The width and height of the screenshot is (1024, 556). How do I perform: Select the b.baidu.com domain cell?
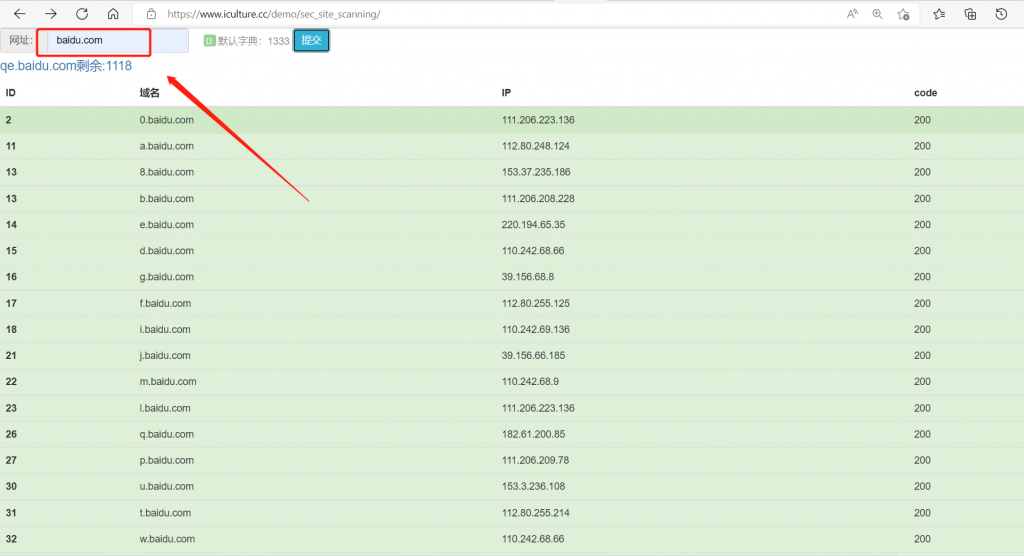(167, 199)
